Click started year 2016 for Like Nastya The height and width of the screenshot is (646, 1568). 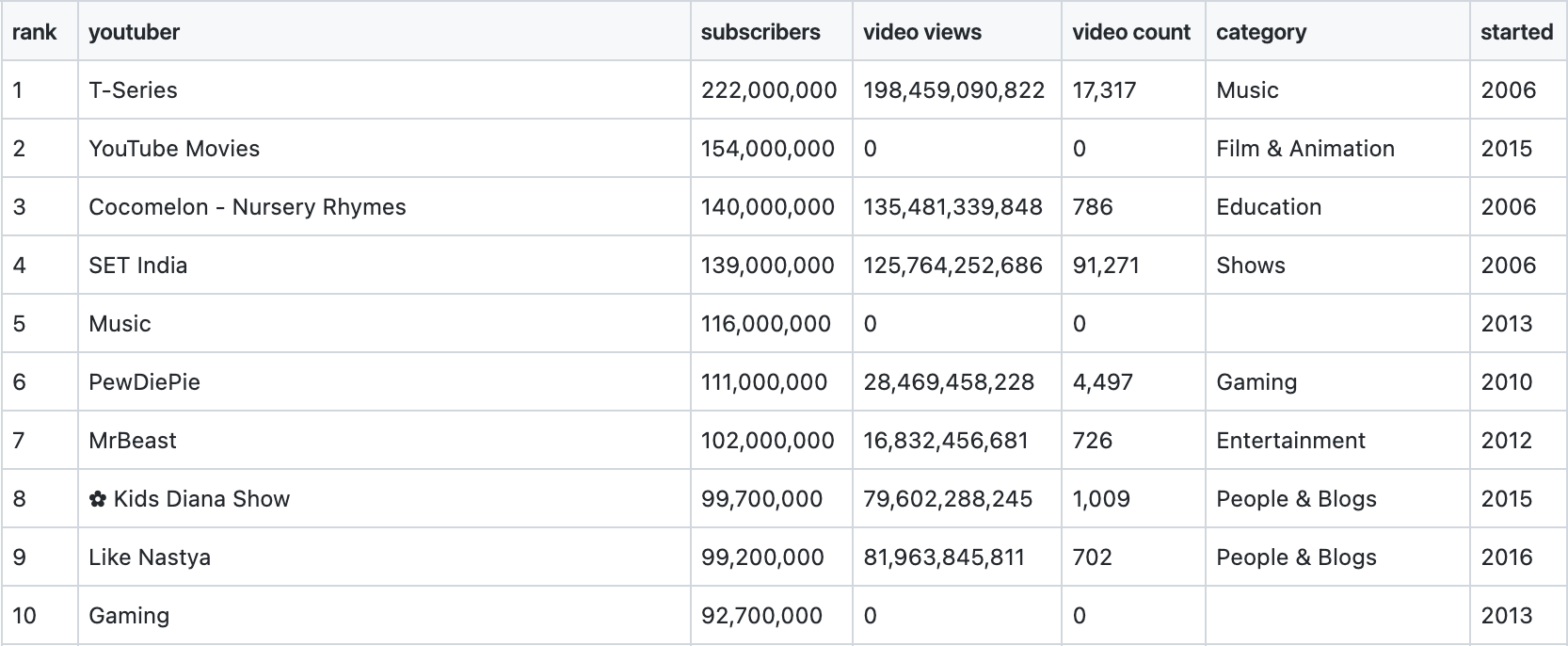tap(1507, 557)
